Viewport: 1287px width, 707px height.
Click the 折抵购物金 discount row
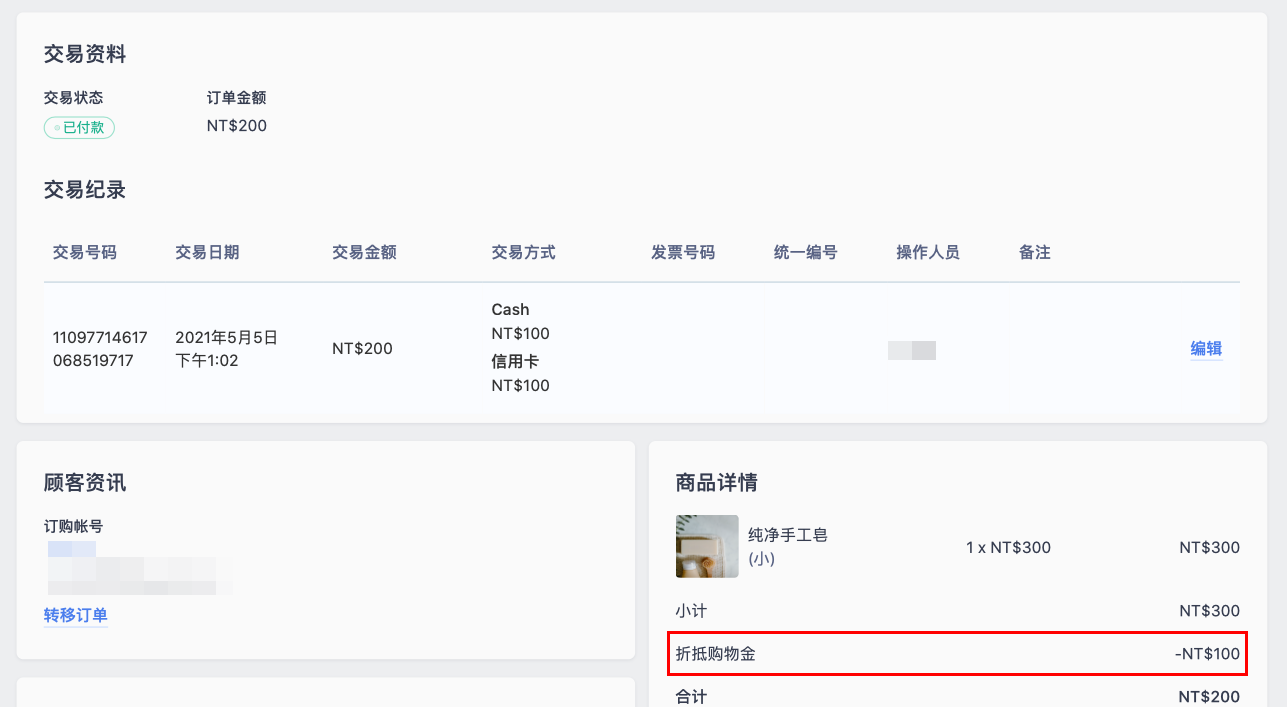click(x=958, y=654)
